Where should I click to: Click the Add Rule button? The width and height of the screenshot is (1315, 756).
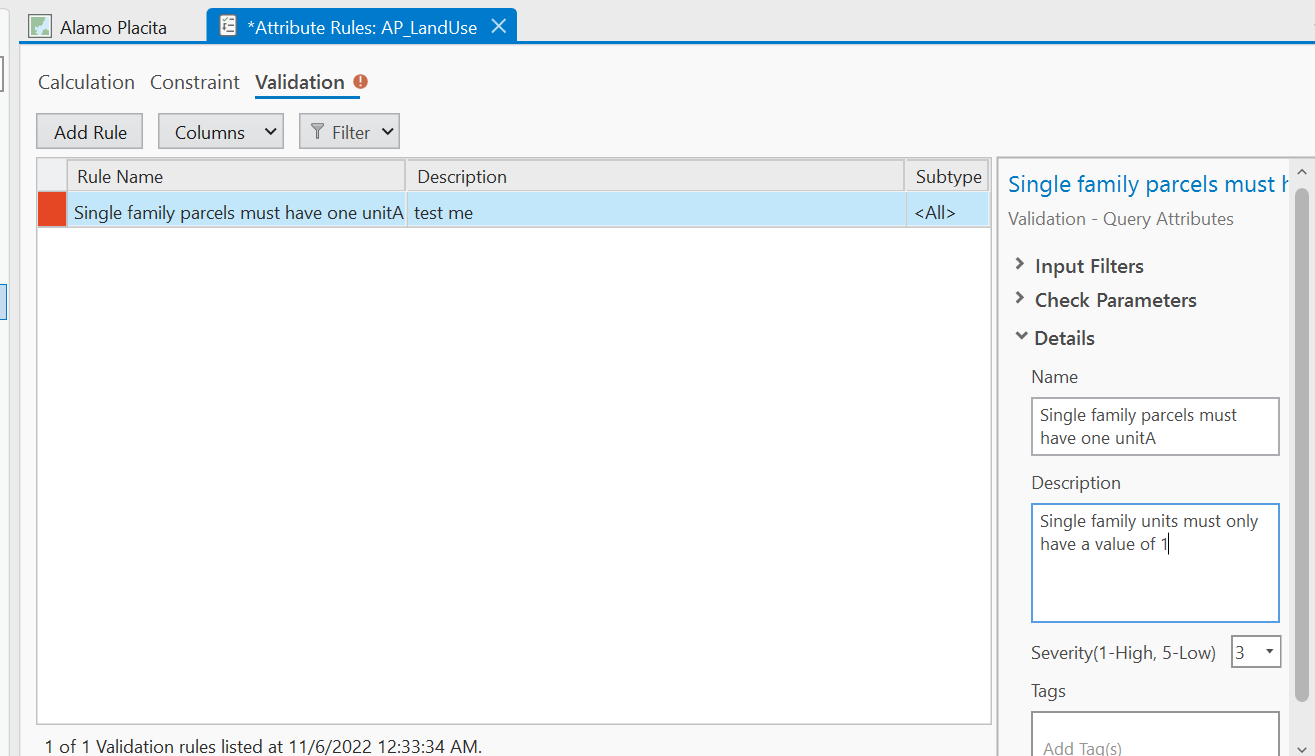coord(90,132)
